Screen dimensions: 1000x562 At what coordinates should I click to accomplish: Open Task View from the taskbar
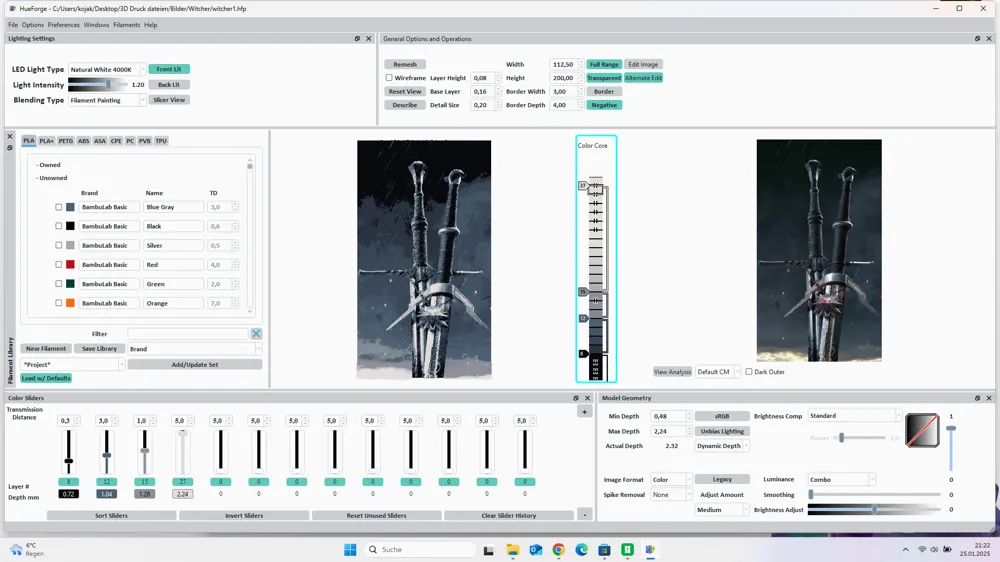point(489,550)
